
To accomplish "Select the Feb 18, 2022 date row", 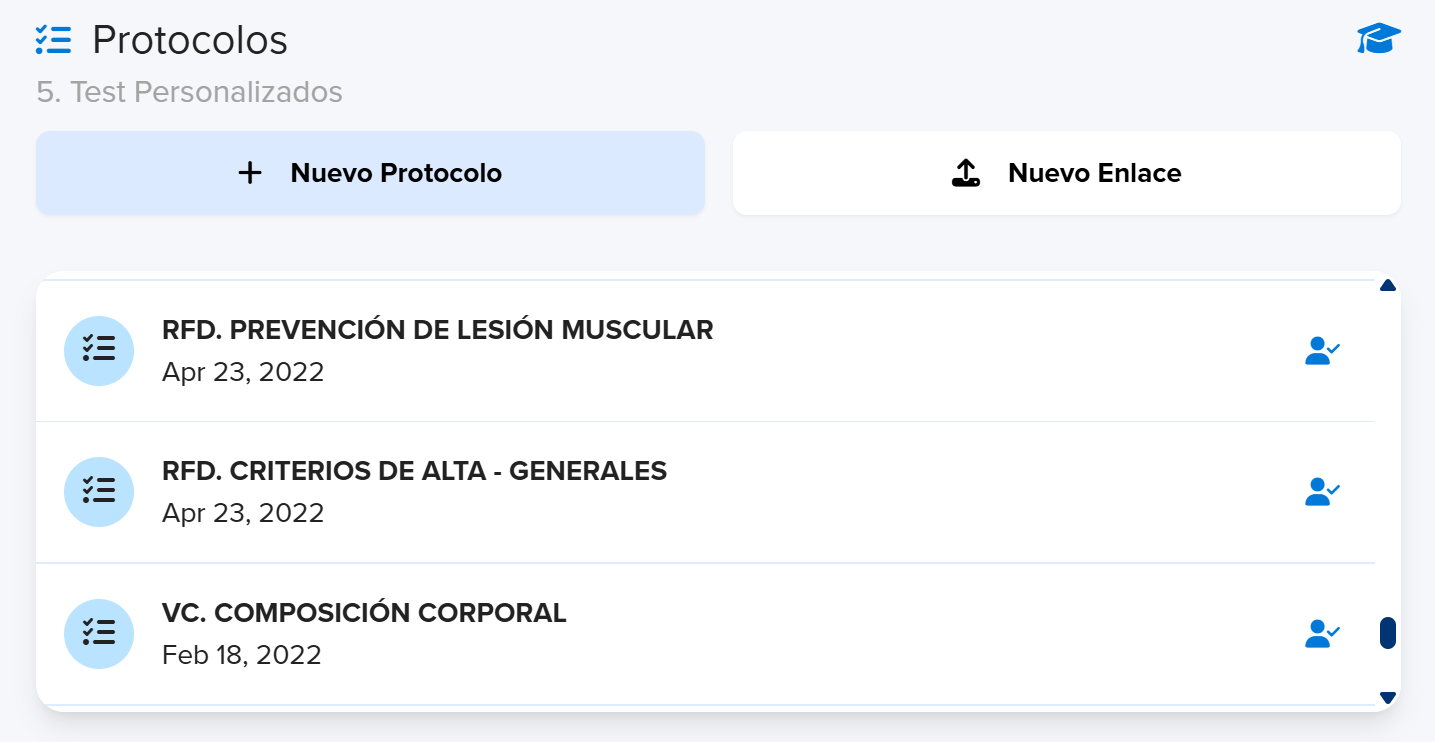I will (242, 655).
